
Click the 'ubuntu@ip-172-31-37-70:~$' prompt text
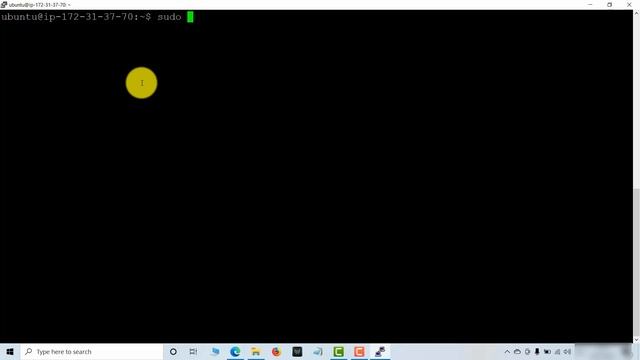76,17
